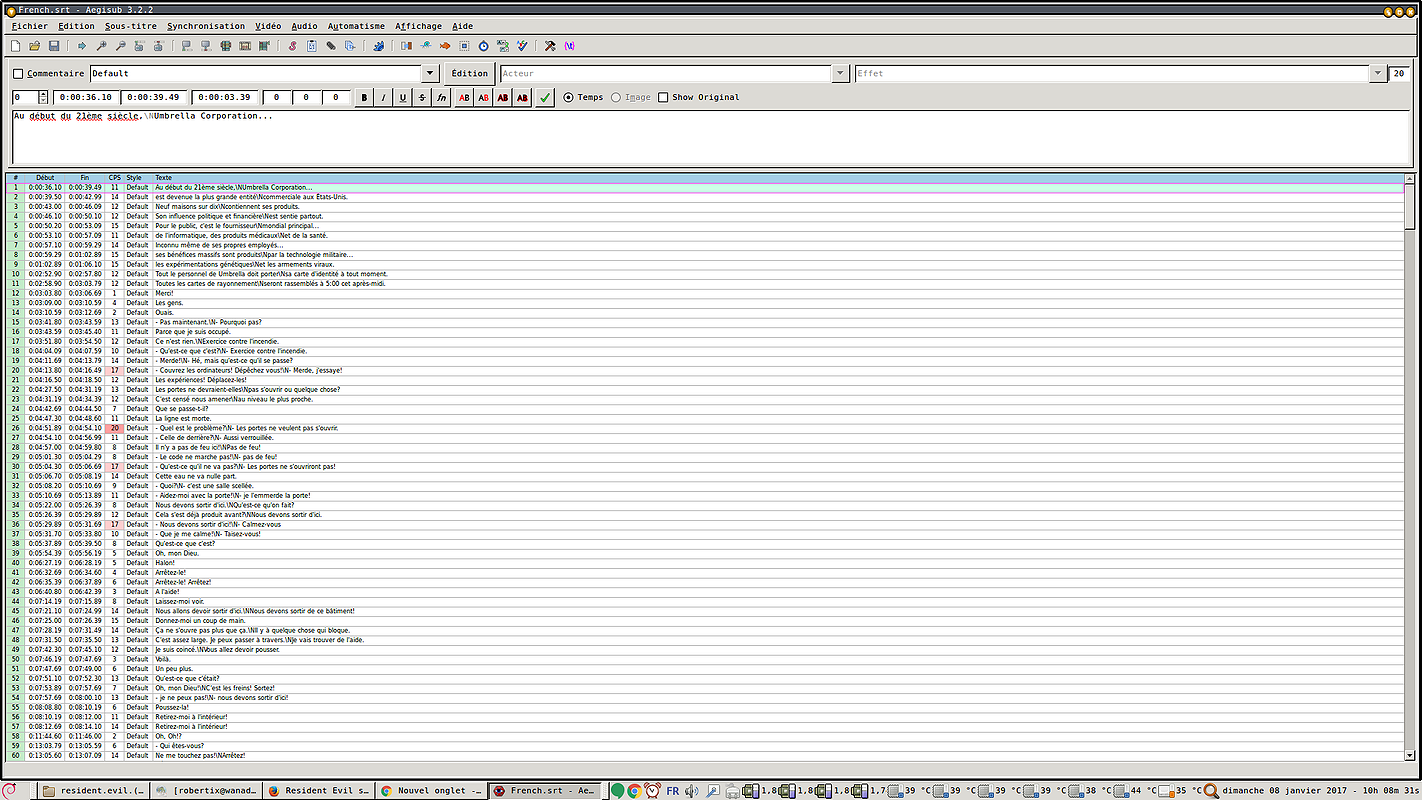The image size is (1422, 800).
Task: Open the Sous-titre menu
Action: [131, 26]
